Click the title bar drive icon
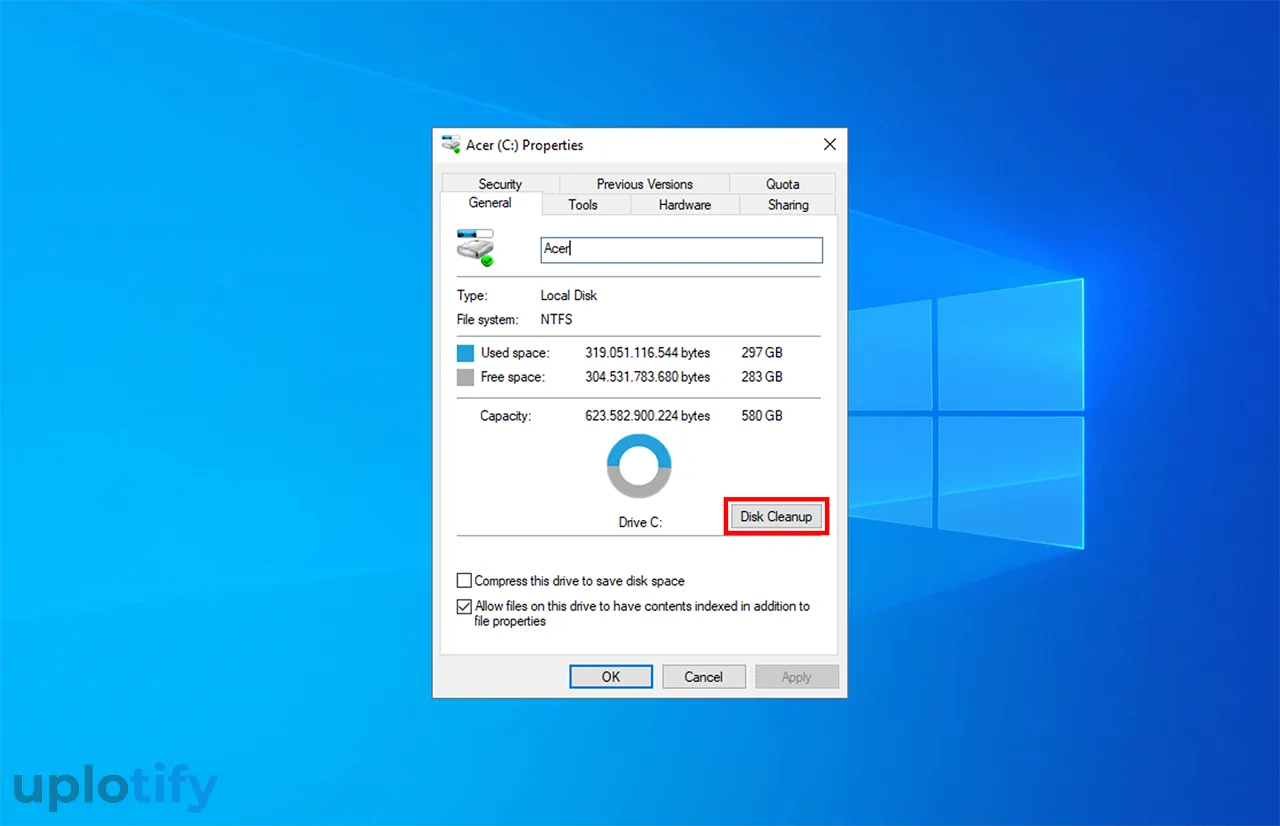 click(x=451, y=145)
